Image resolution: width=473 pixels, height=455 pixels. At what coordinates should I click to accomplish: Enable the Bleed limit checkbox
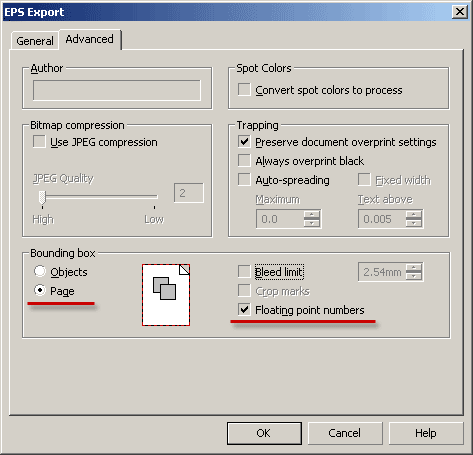pyautogui.click(x=244, y=271)
